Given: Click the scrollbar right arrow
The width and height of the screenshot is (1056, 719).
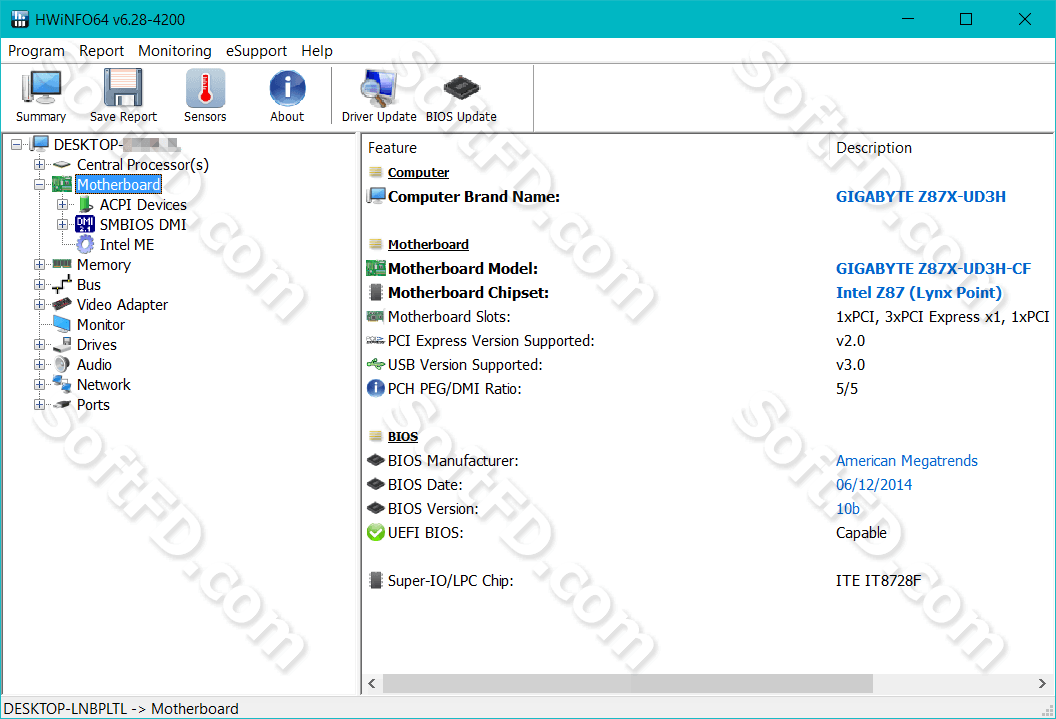Looking at the screenshot, I should [1042, 683].
